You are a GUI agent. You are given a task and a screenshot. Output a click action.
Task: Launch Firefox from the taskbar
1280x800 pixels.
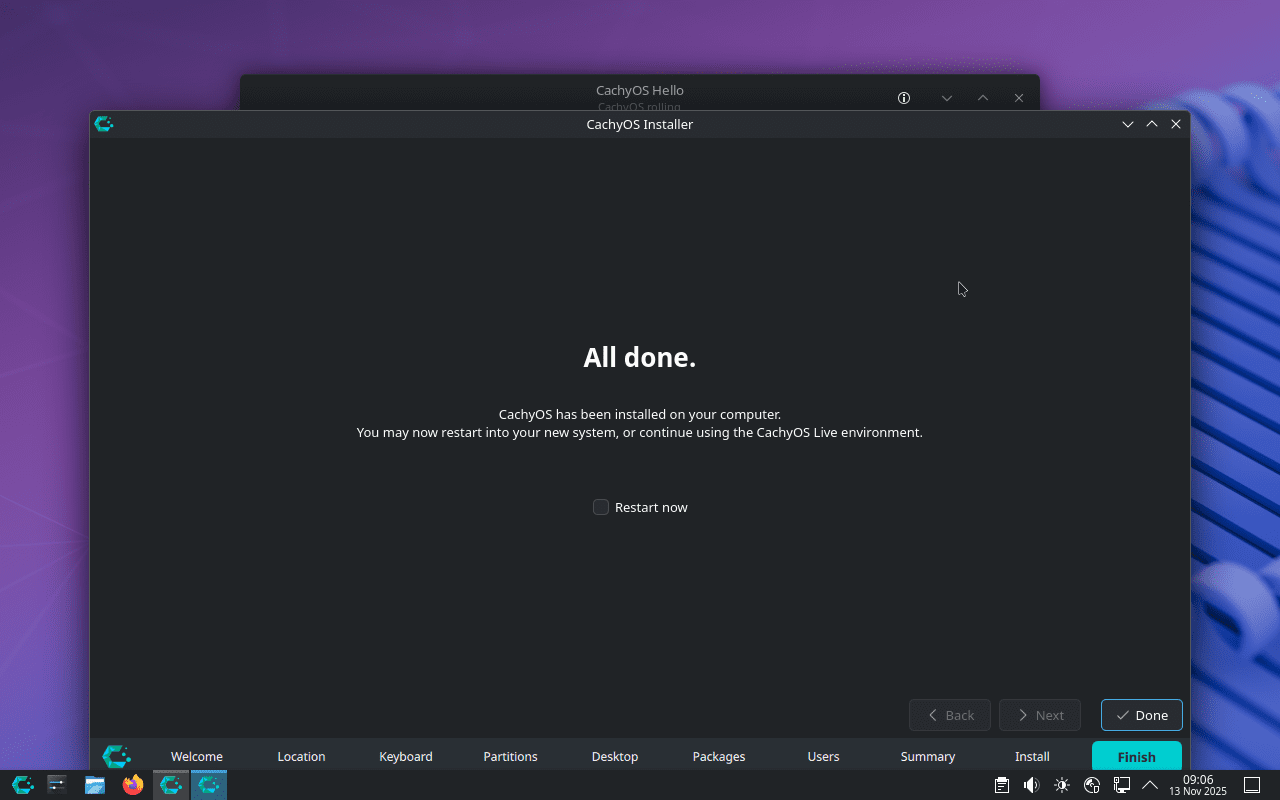coord(133,785)
